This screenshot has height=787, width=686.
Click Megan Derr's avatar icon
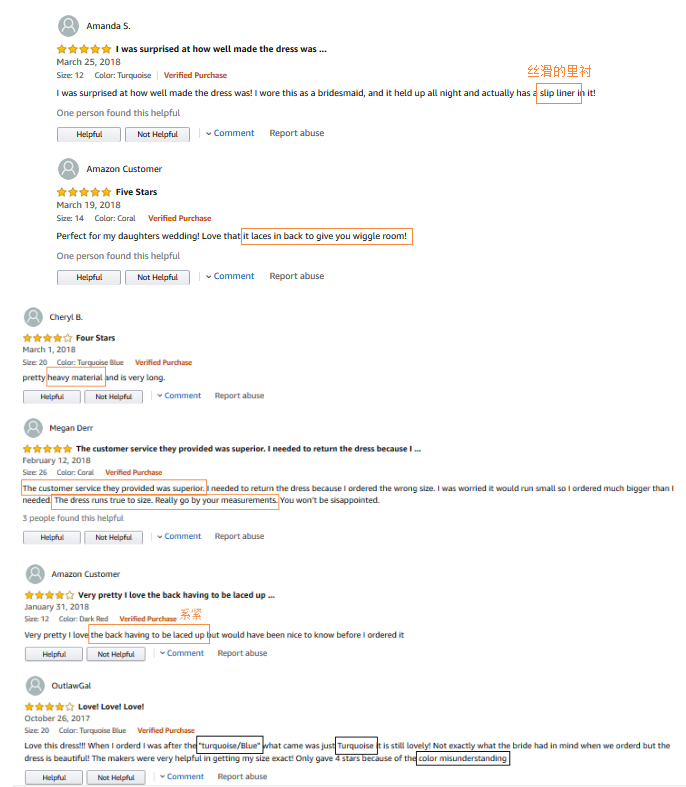pyautogui.click(x=34, y=428)
